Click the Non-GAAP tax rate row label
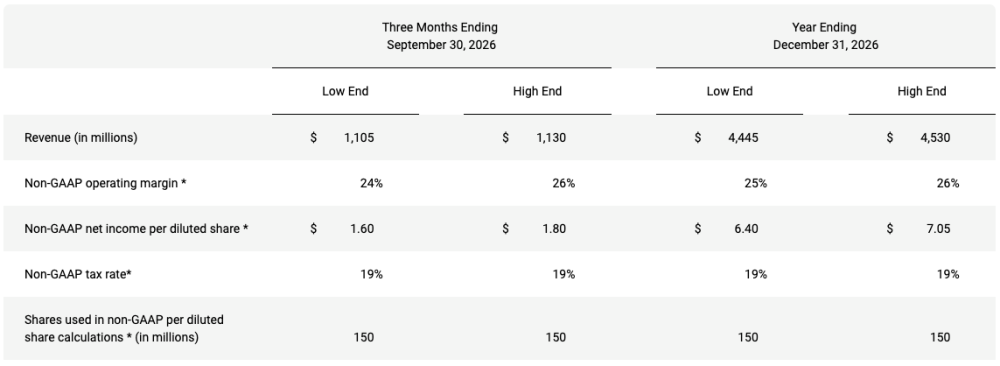Viewport: 1000px width, 366px height. (78, 274)
